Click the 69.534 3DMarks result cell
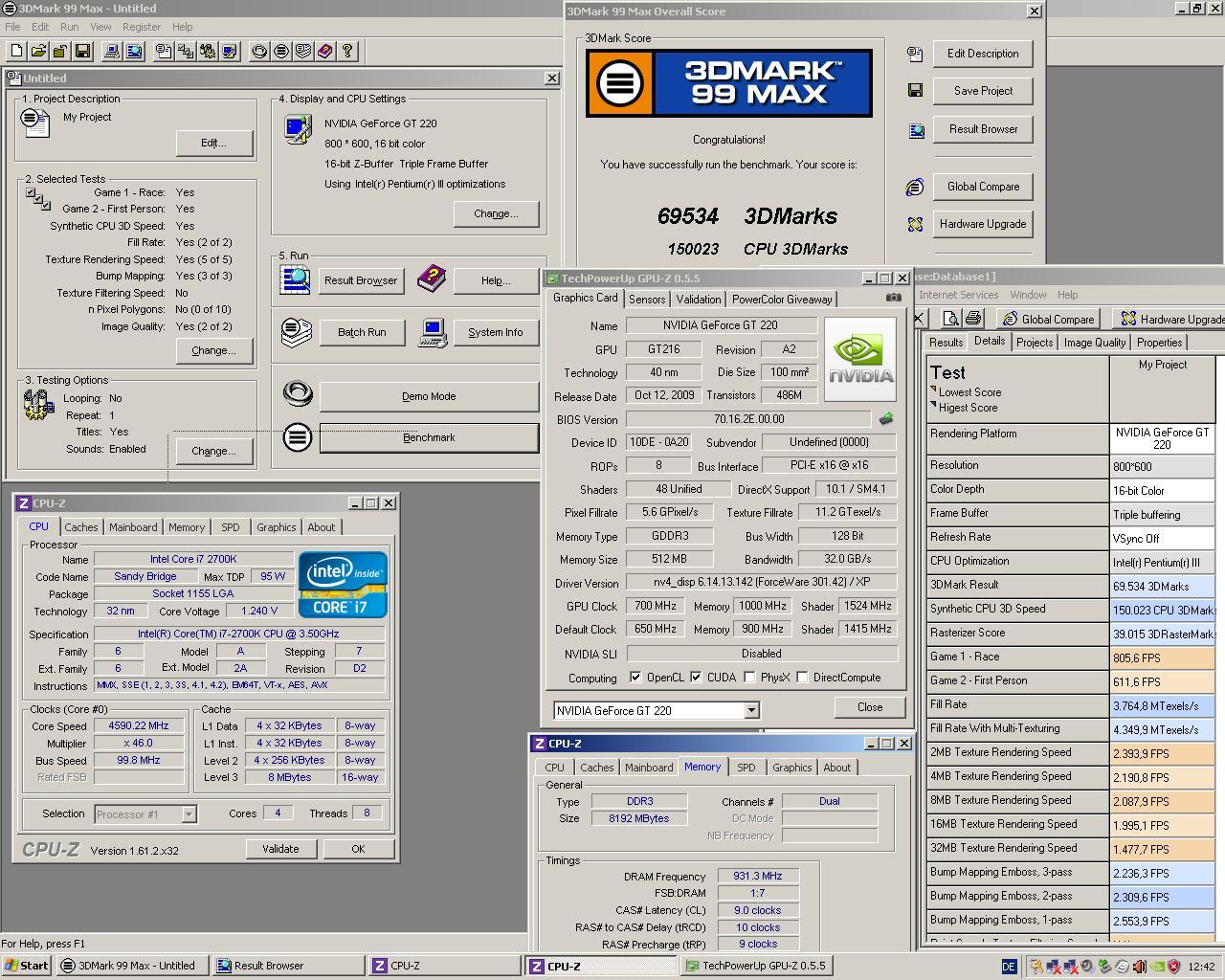1225x980 pixels. (x=1162, y=586)
